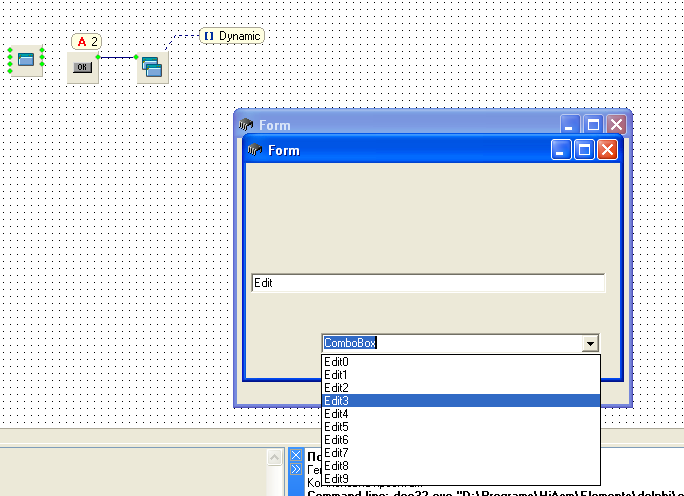Select the OK button element on canvas

click(x=83, y=67)
